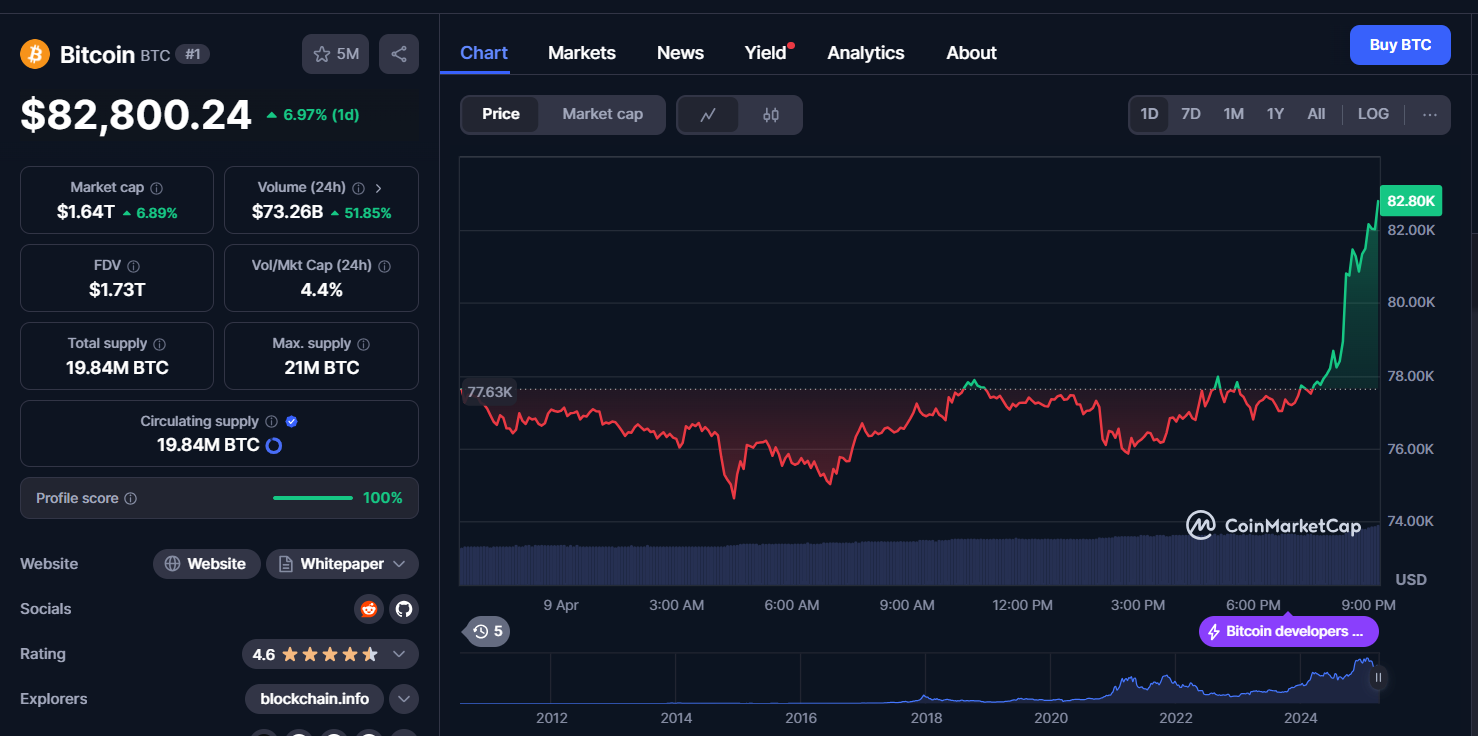Open Vol/Mkt Cap (24h) info icon
The image size is (1478, 736).
(x=385, y=266)
